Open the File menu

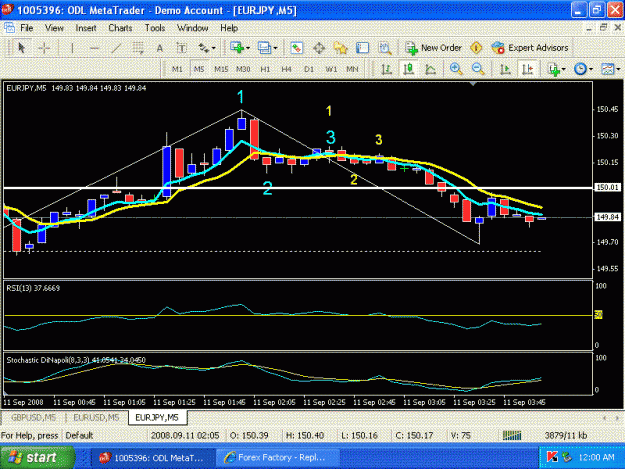[x=27, y=28]
